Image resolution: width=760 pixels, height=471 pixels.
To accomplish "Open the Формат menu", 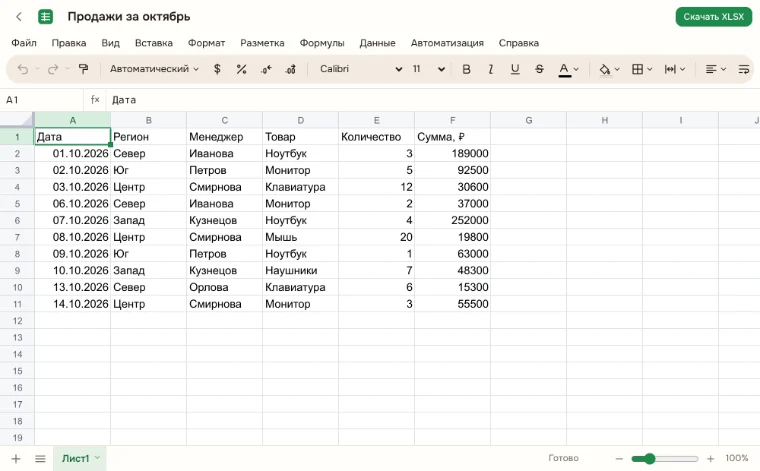I will 206,43.
